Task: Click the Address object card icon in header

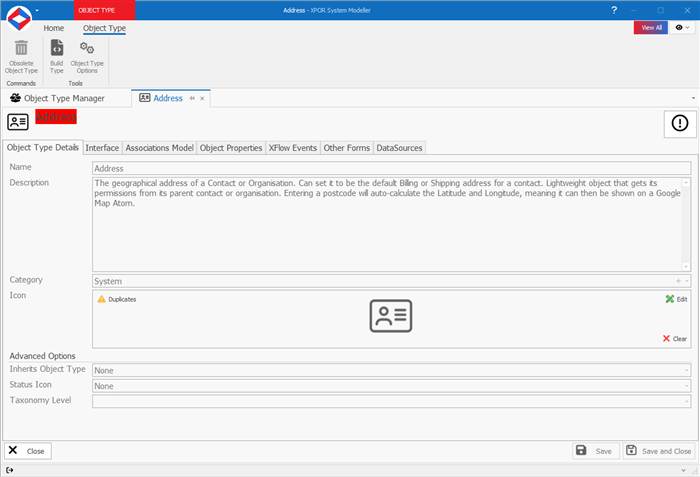Action: (x=18, y=121)
